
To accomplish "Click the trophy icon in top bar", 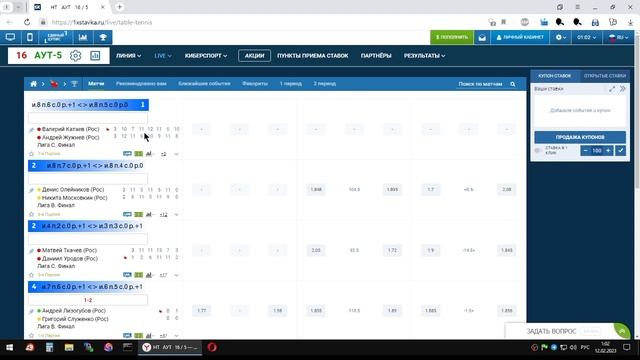I will pos(103,37).
